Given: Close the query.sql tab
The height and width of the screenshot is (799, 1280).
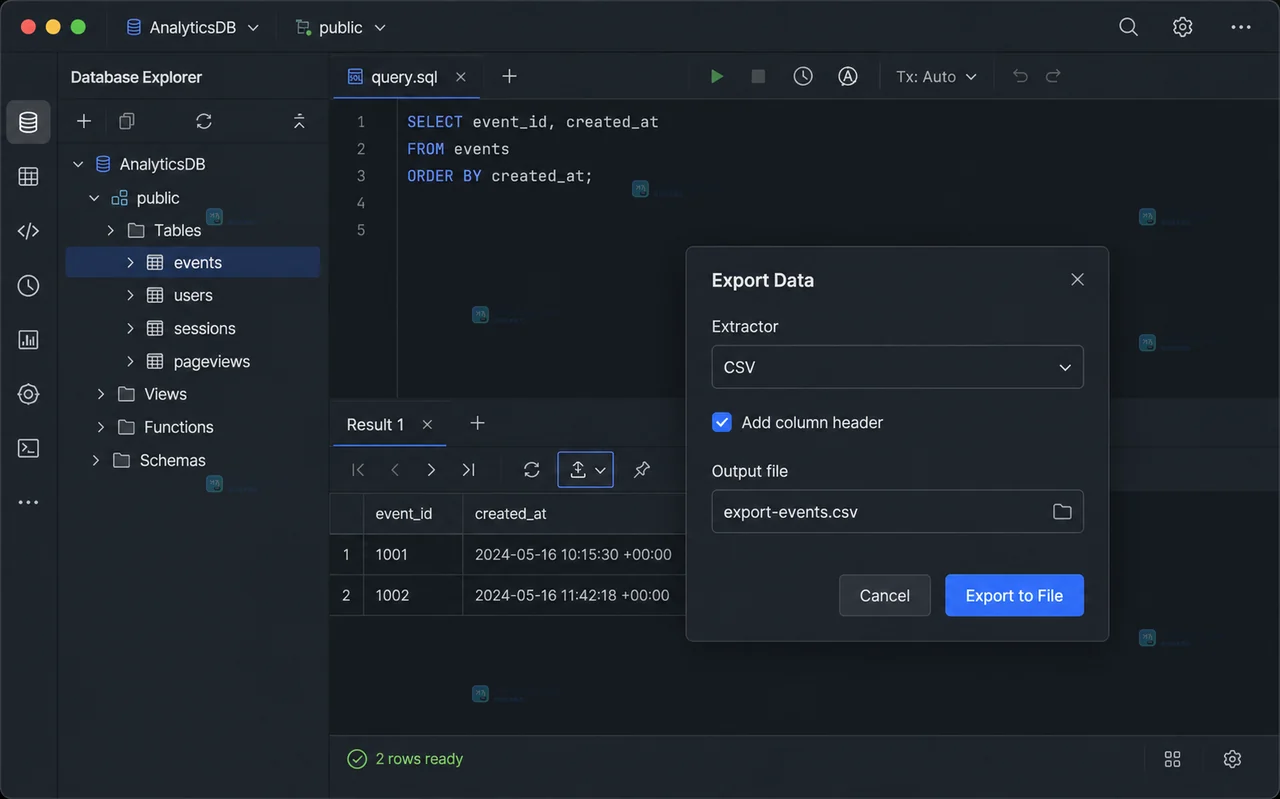Looking at the screenshot, I should (x=461, y=77).
